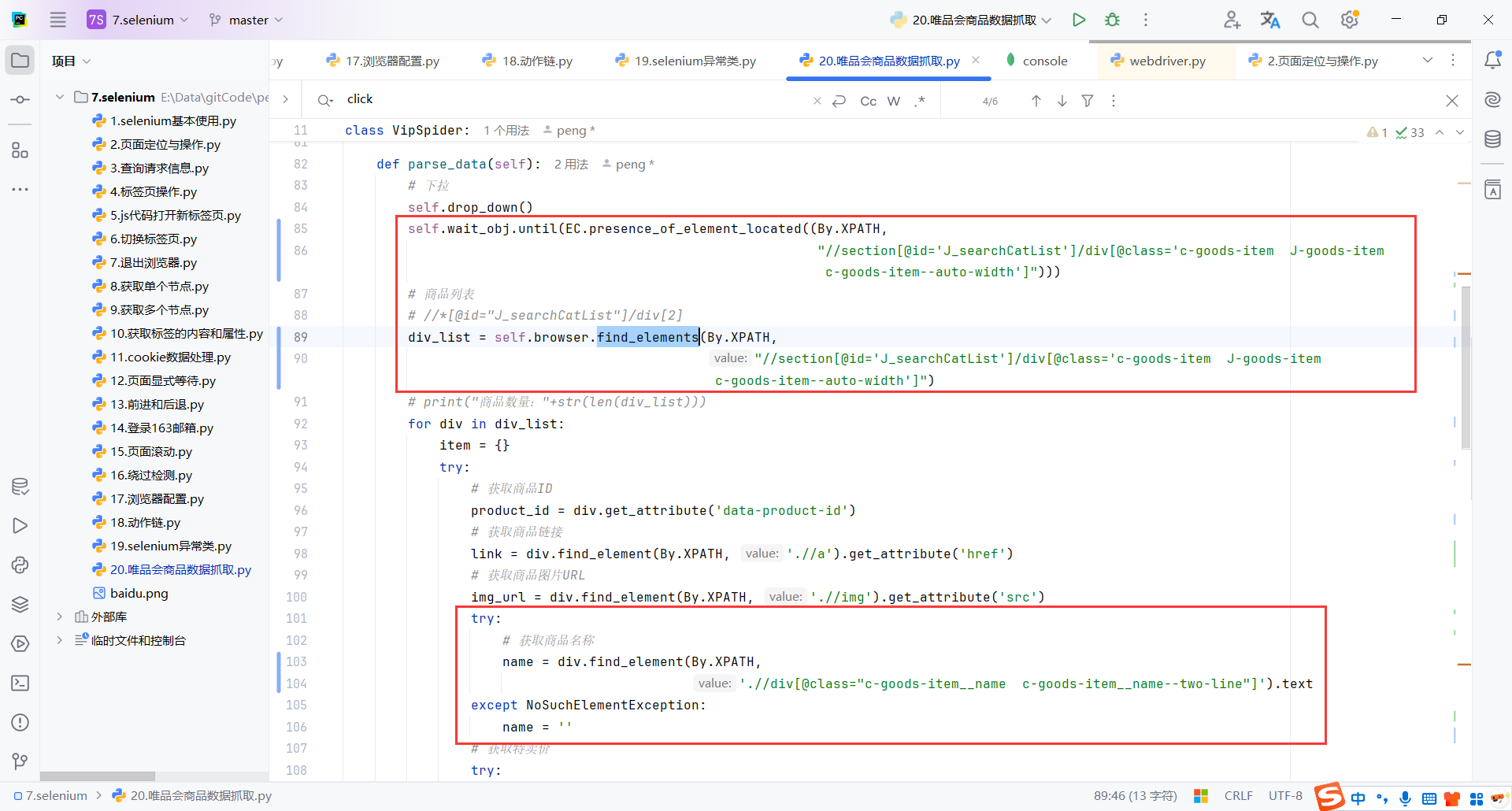
Task: Open the Services tool window
Action: (20, 644)
